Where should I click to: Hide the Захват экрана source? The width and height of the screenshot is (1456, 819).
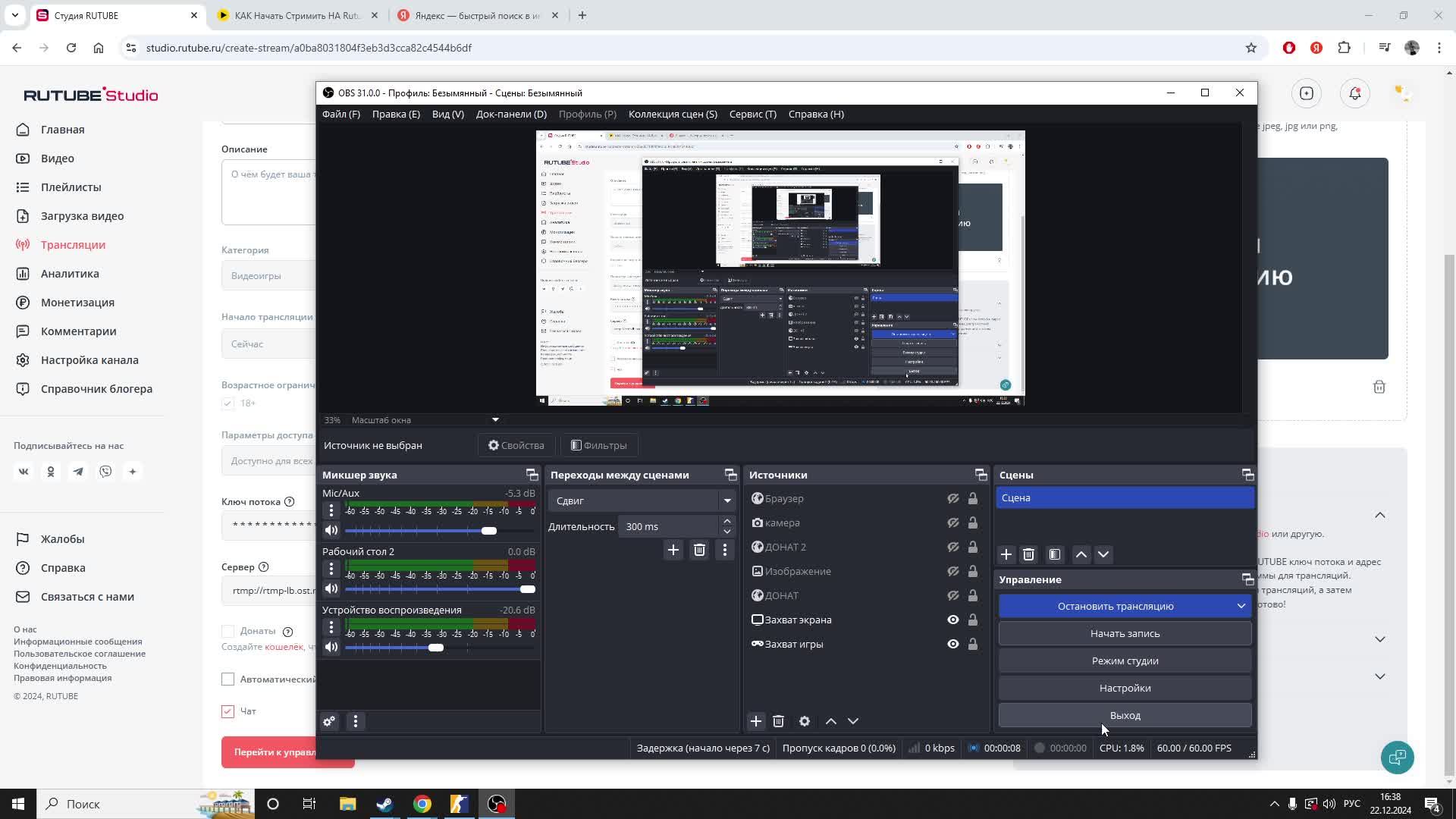[x=953, y=620]
